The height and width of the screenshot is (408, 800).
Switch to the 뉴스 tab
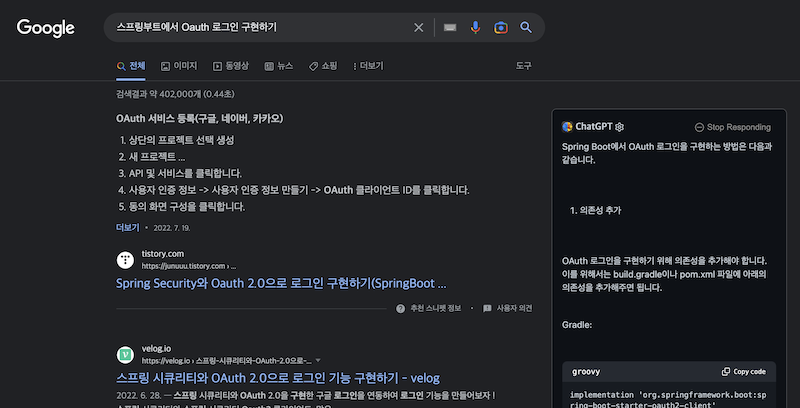click(x=279, y=66)
